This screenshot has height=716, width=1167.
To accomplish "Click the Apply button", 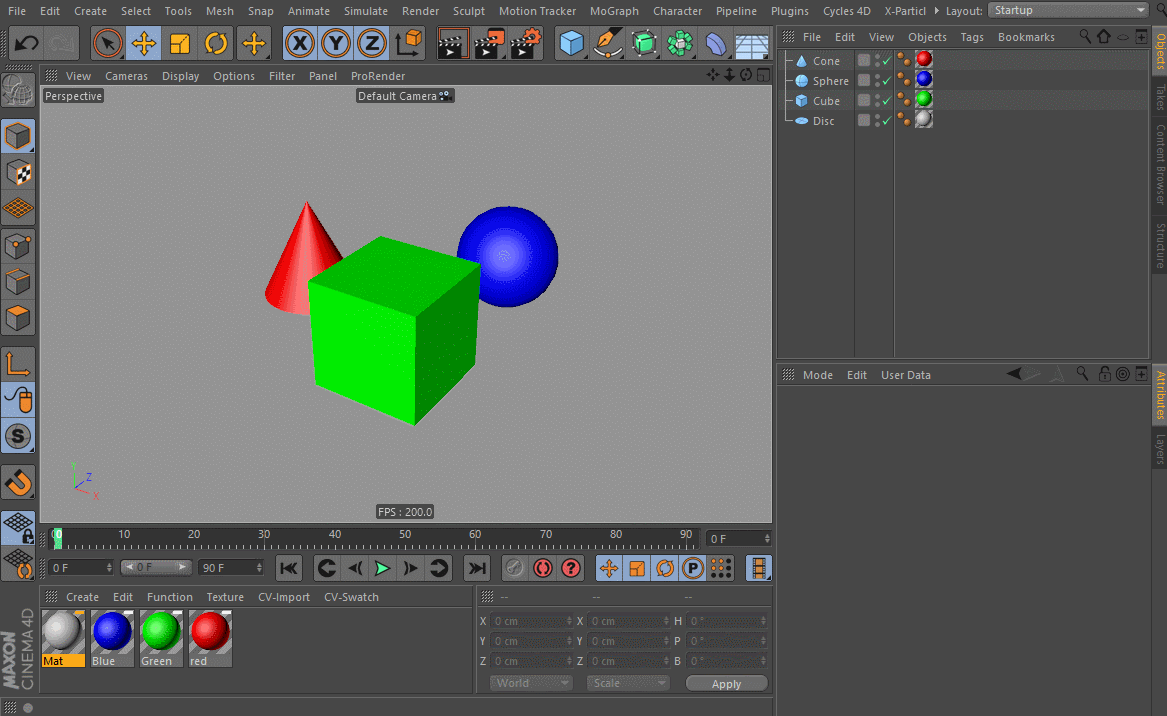I will [x=726, y=683].
